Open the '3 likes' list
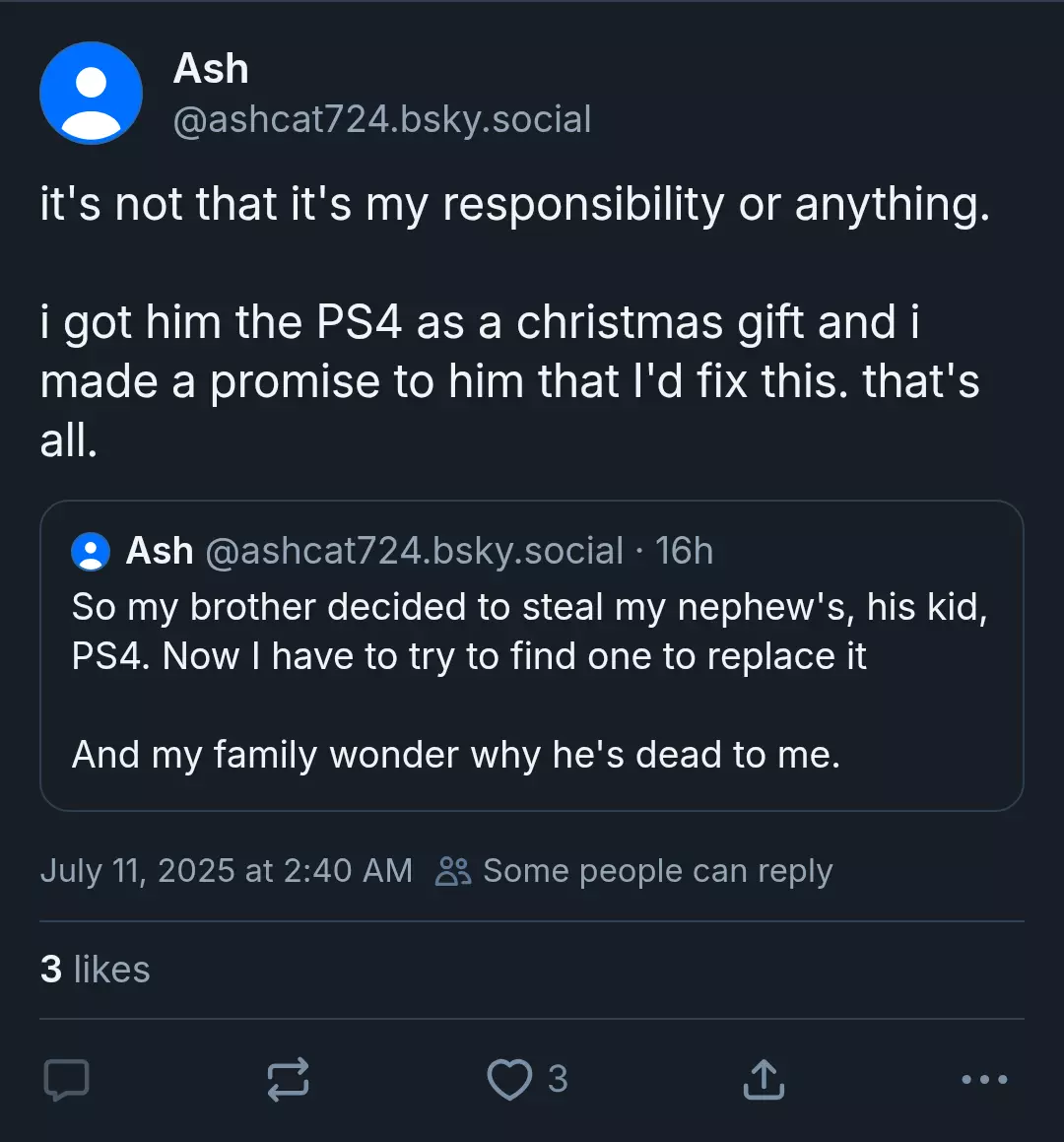 point(96,970)
